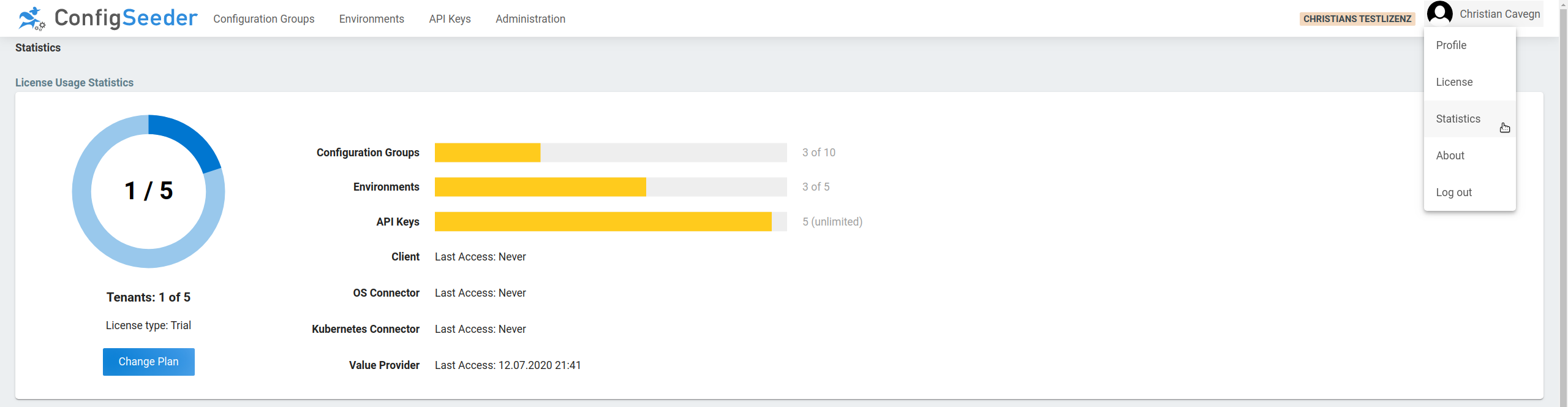The image size is (1568, 407).
Task: Open the API Keys navigation item
Action: point(450,18)
